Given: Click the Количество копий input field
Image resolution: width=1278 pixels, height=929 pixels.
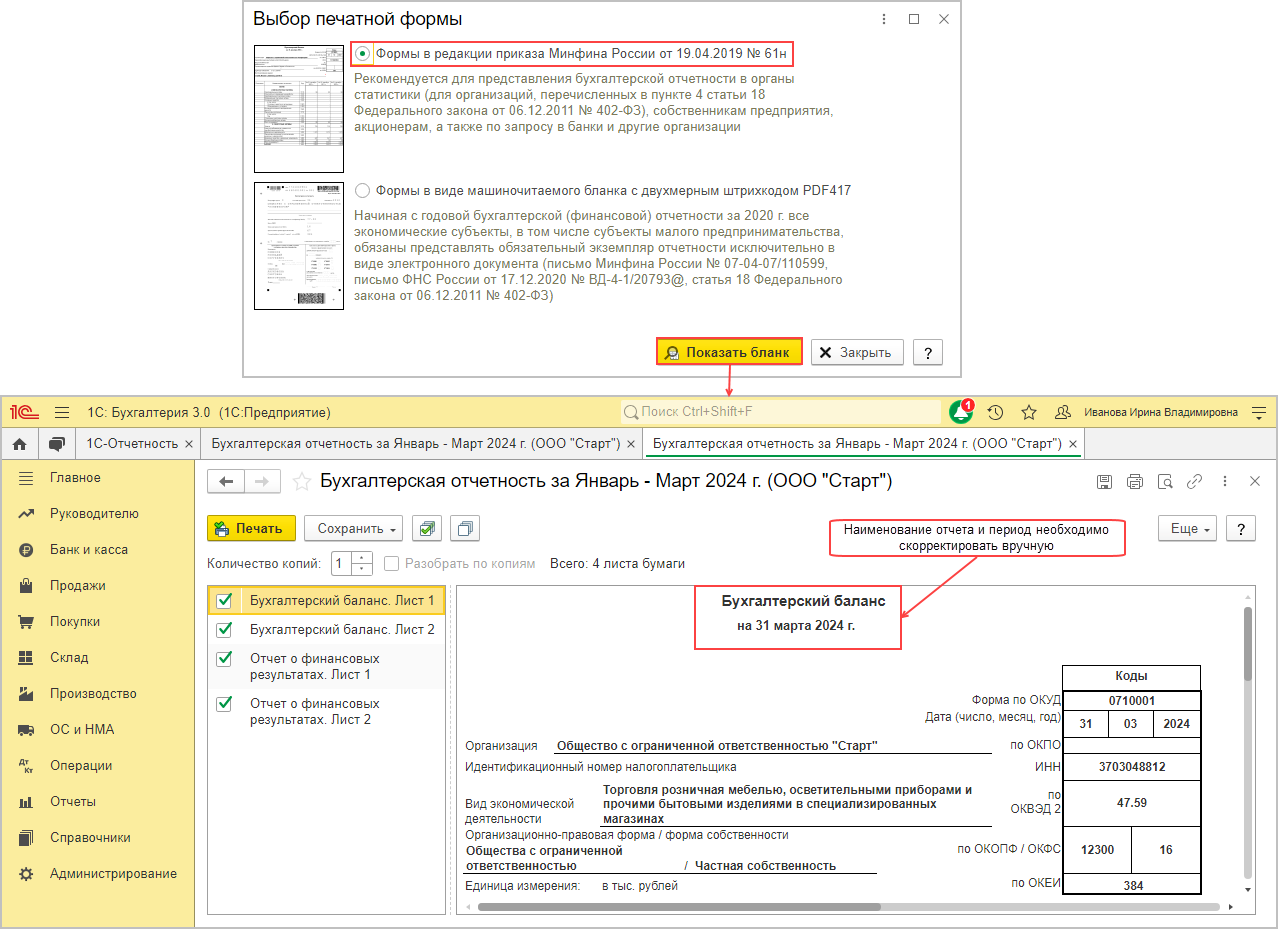Looking at the screenshot, I should click(x=341, y=563).
